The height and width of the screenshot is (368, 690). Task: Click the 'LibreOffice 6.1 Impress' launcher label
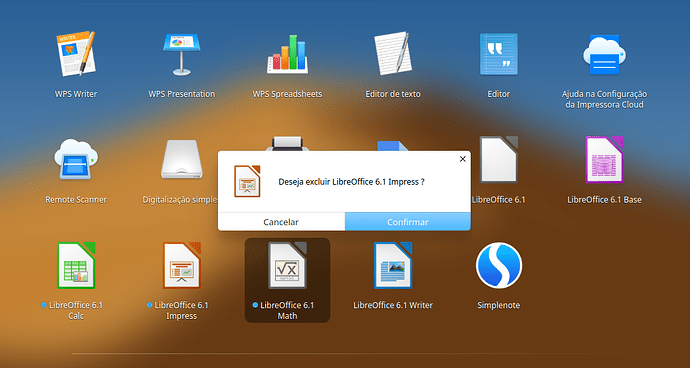[182, 311]
